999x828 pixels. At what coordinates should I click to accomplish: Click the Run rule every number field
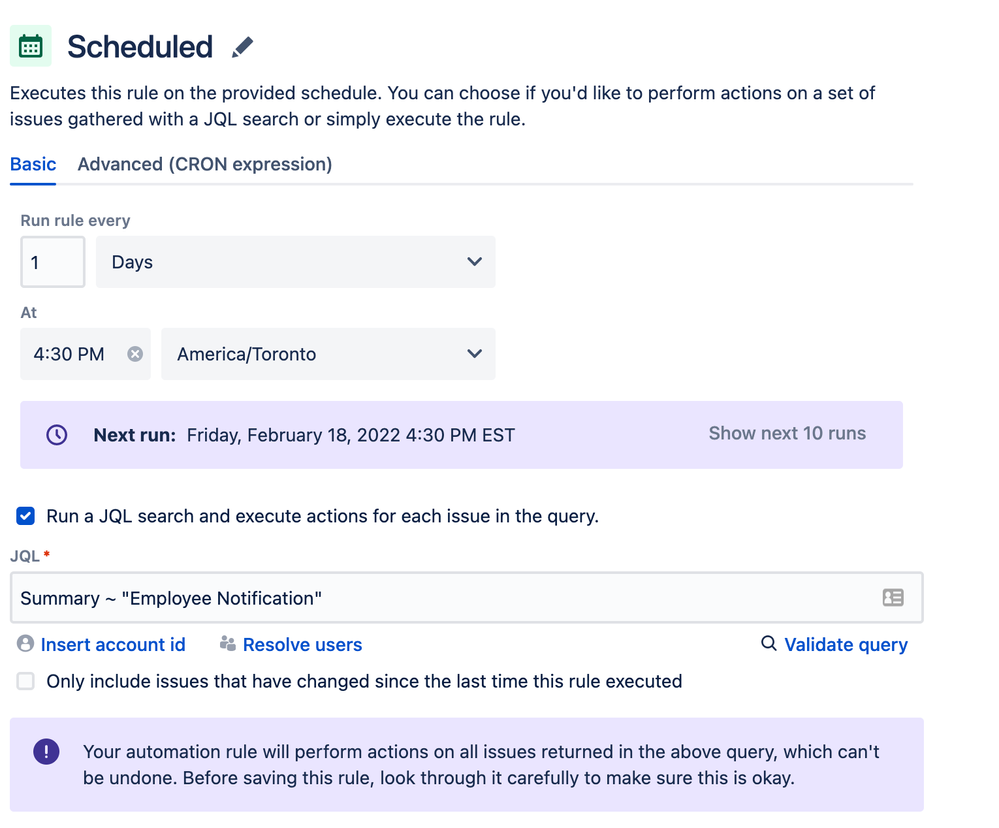coord(52,262)
